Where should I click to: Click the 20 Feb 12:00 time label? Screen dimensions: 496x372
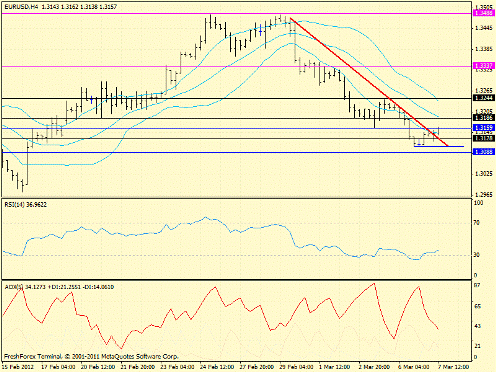(98, 367)
